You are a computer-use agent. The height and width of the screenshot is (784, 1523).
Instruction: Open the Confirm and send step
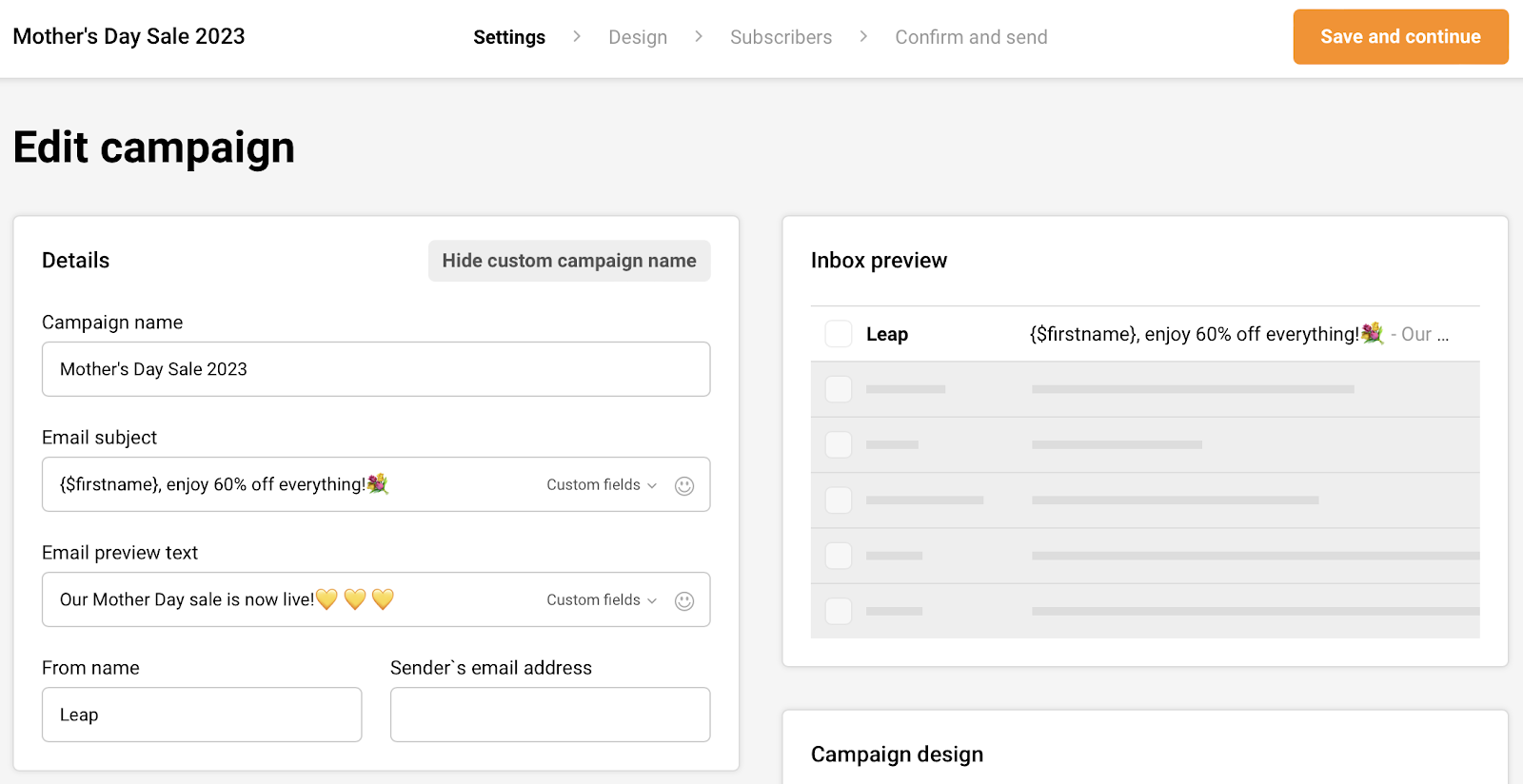(x=971, y=37)
